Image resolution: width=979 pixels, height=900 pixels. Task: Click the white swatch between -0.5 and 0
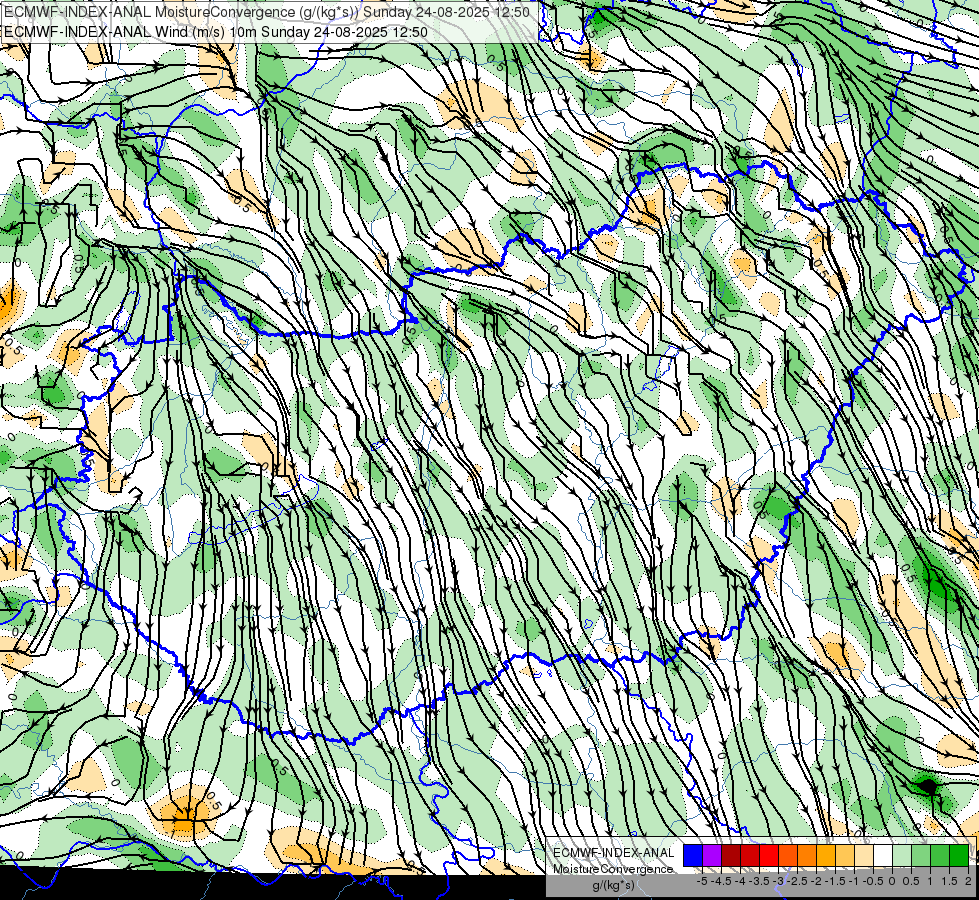(x=883, y=855)
